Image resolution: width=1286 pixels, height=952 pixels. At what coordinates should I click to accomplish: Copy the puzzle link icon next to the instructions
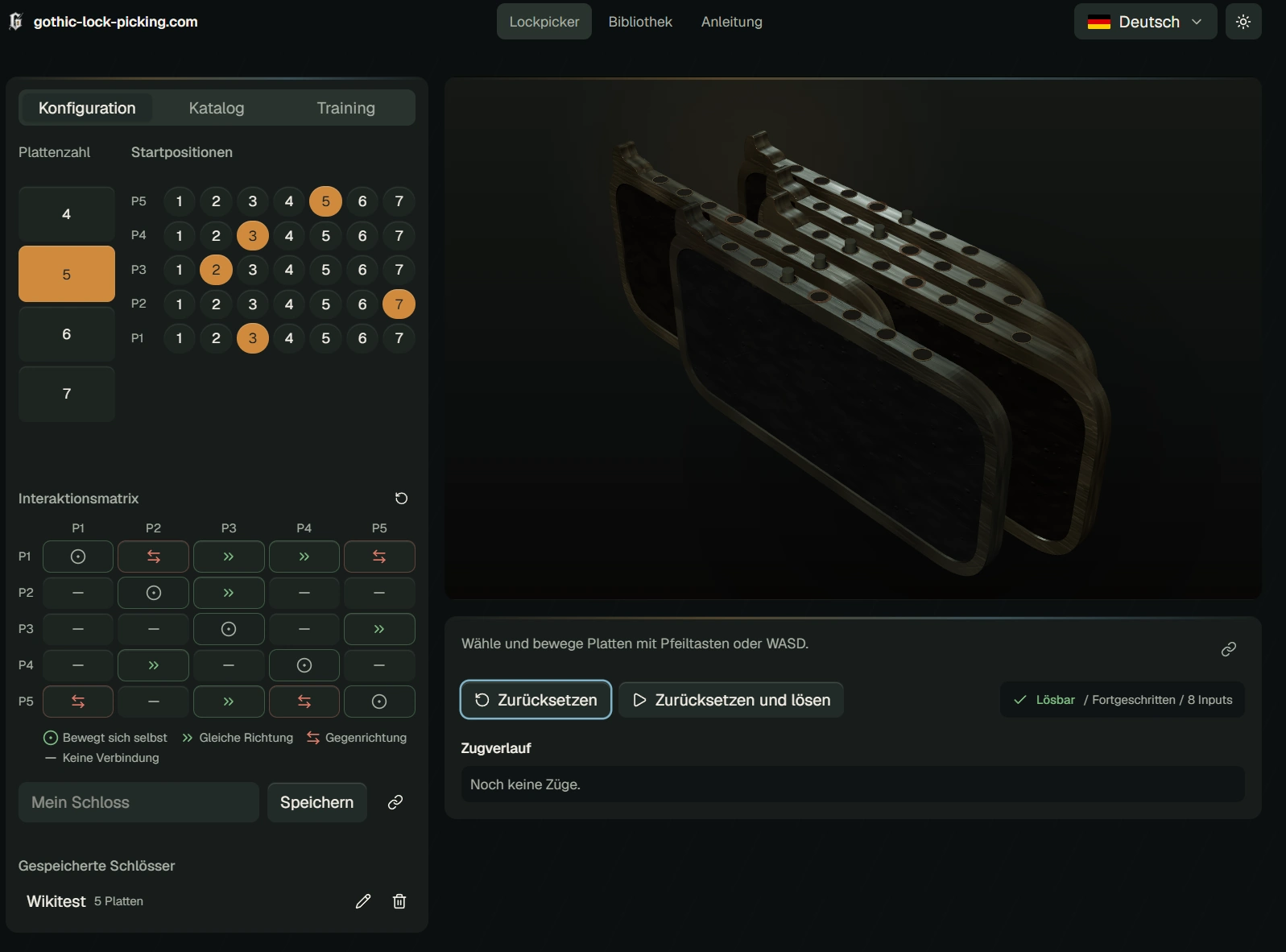(1229, 649)
